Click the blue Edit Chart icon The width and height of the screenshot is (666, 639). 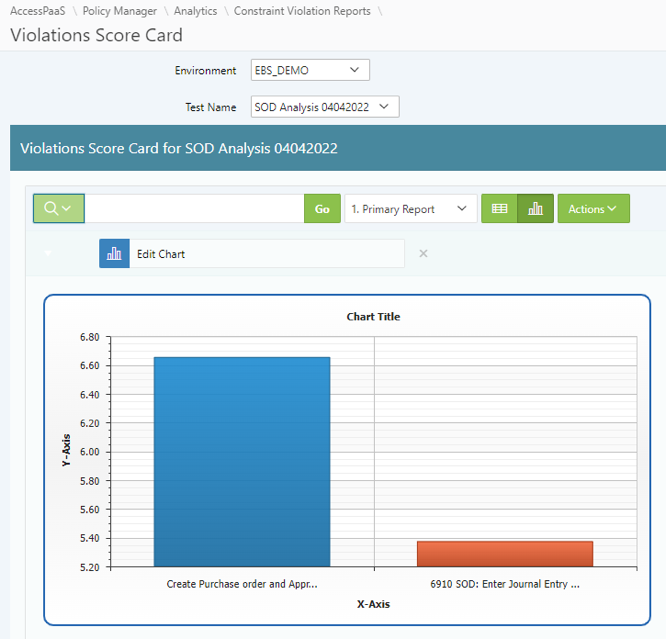click(x=114, y=254)
